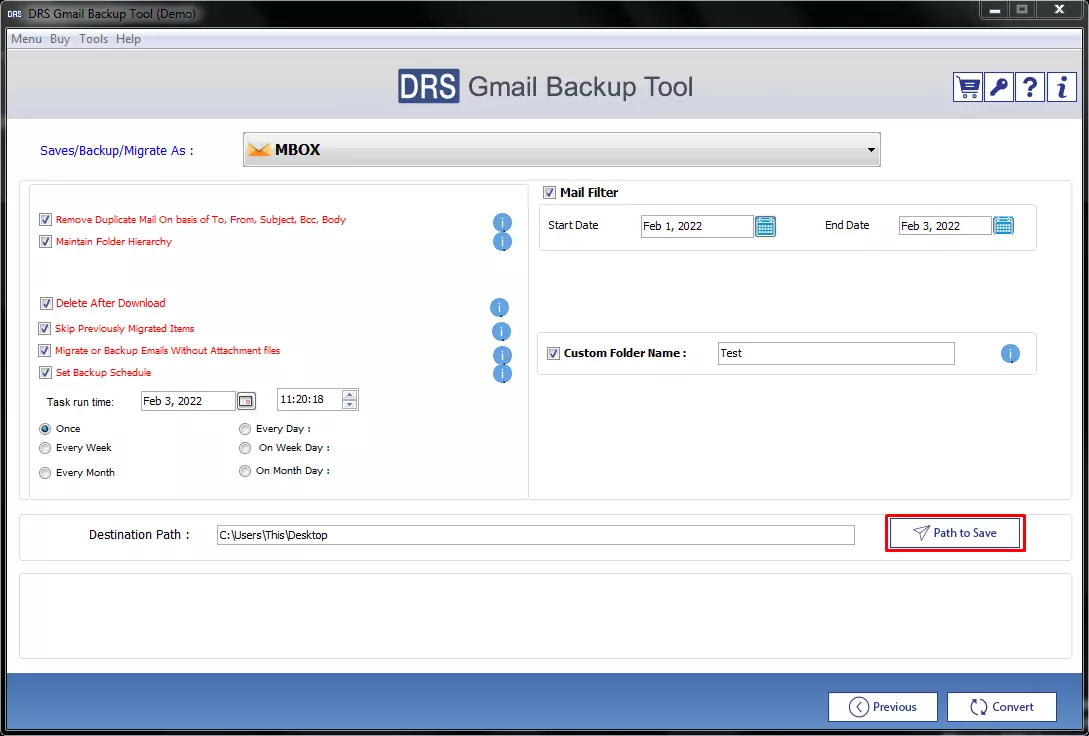Open the Tools menu
1089x736 pixels.
(93, 39)
